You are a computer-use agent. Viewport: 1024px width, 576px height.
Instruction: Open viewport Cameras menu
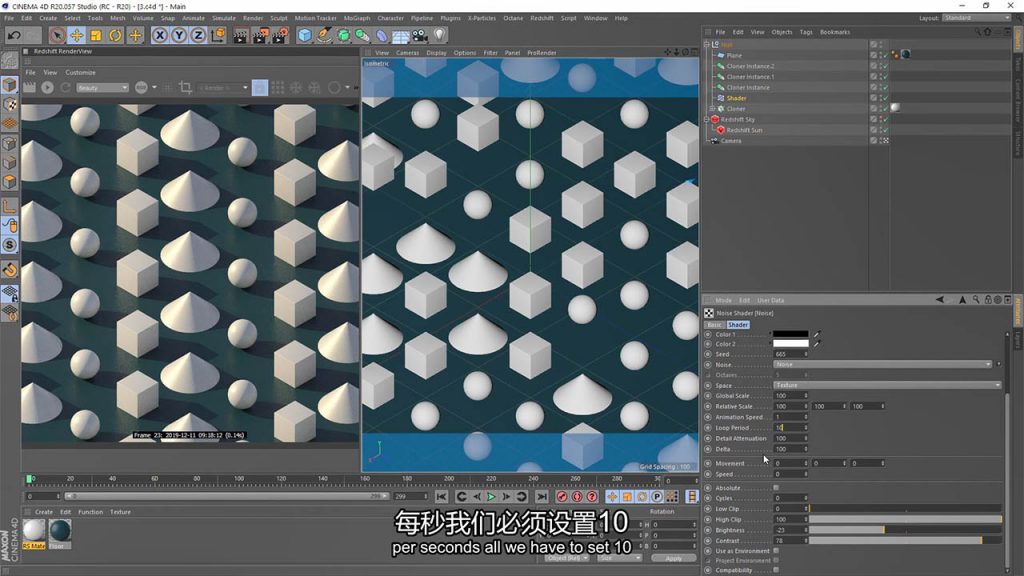(408, 53)
